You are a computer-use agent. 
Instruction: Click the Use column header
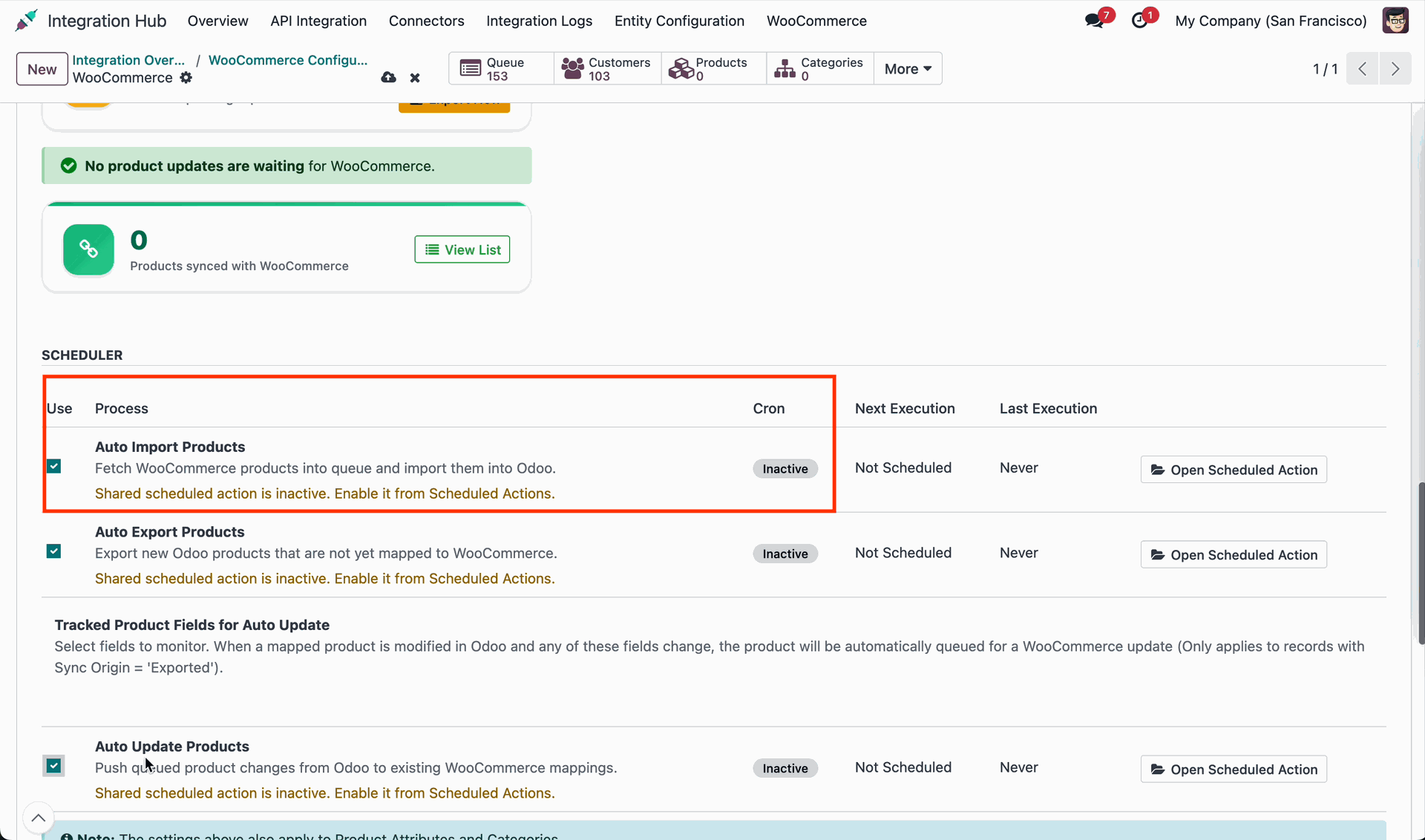click(x=59, y=409)
